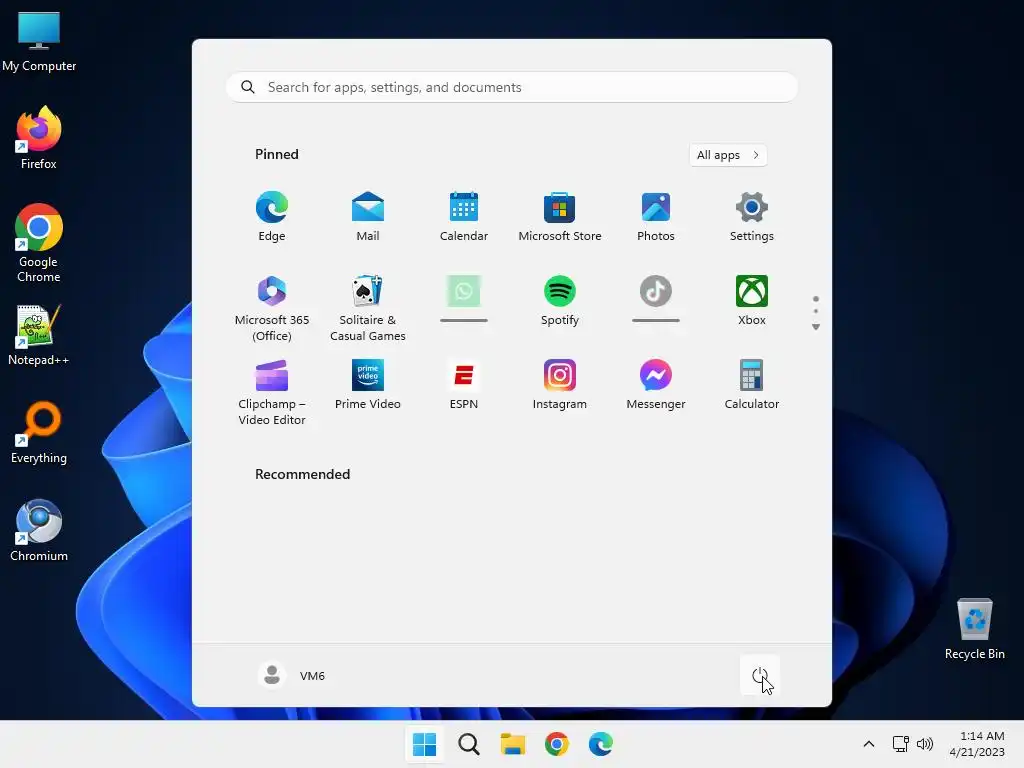Open the ESPN app
Image resolution: width=1024 pixels, height=768 pixels.
(x=464, y=385)
